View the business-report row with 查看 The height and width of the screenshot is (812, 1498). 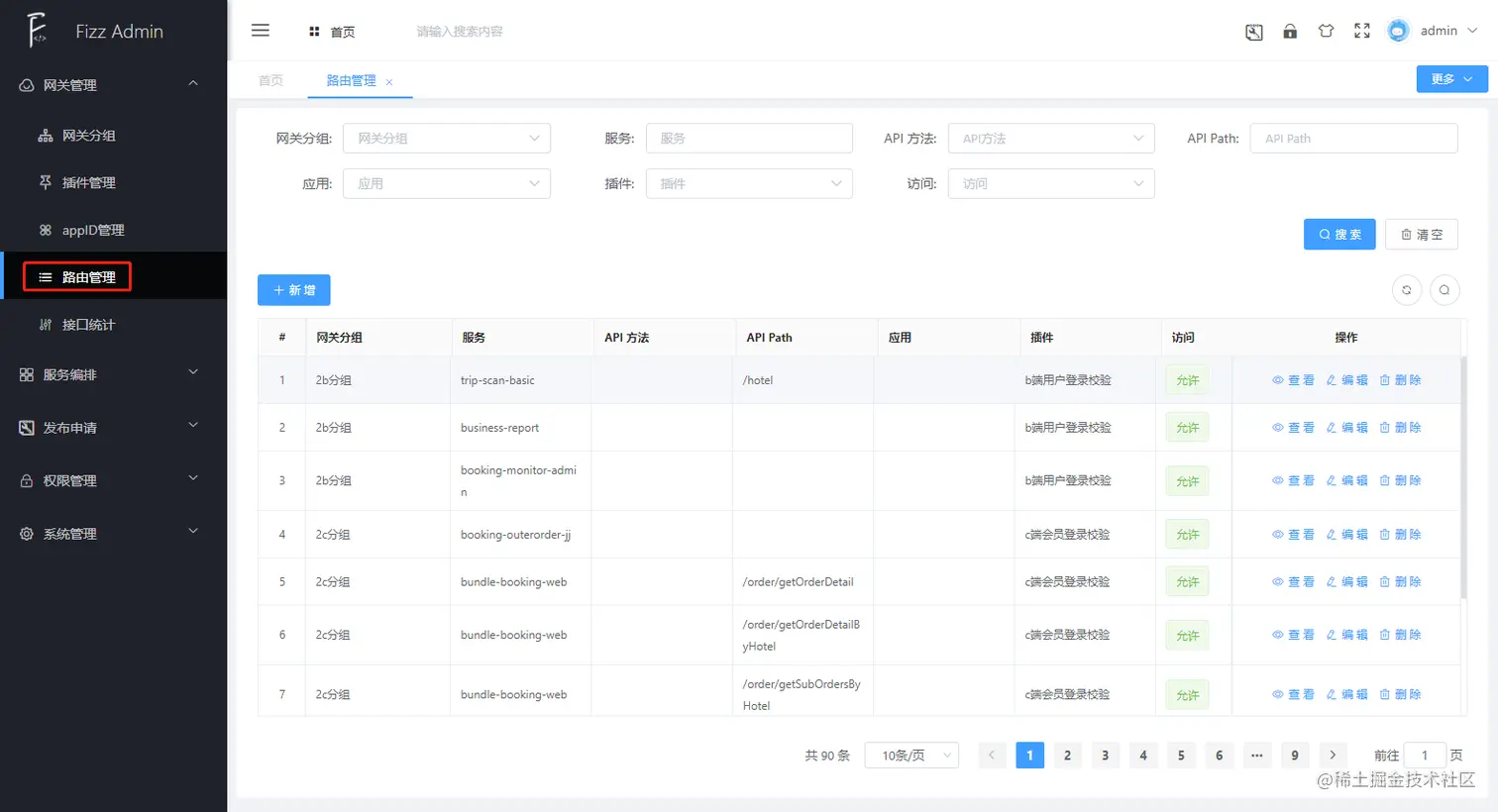[x=1293, y=428]
